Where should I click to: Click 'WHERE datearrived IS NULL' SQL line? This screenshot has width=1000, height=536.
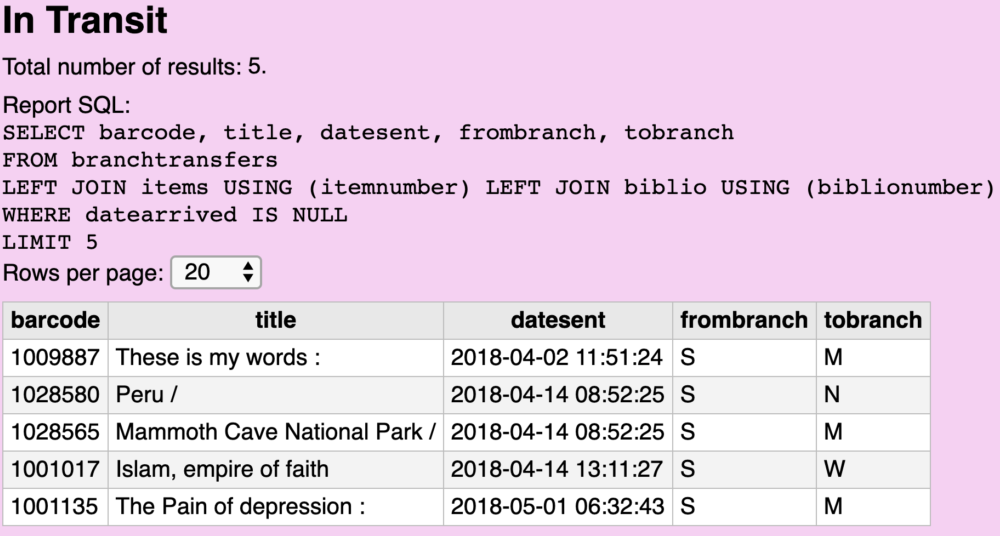[x=175, y=214]
